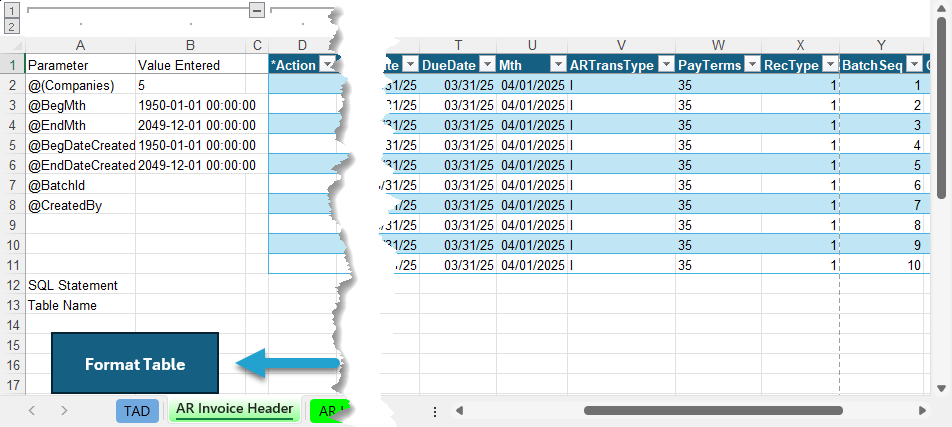Click the horizontal scrollbar thumb
952x427 pixels.
[713, 411]
